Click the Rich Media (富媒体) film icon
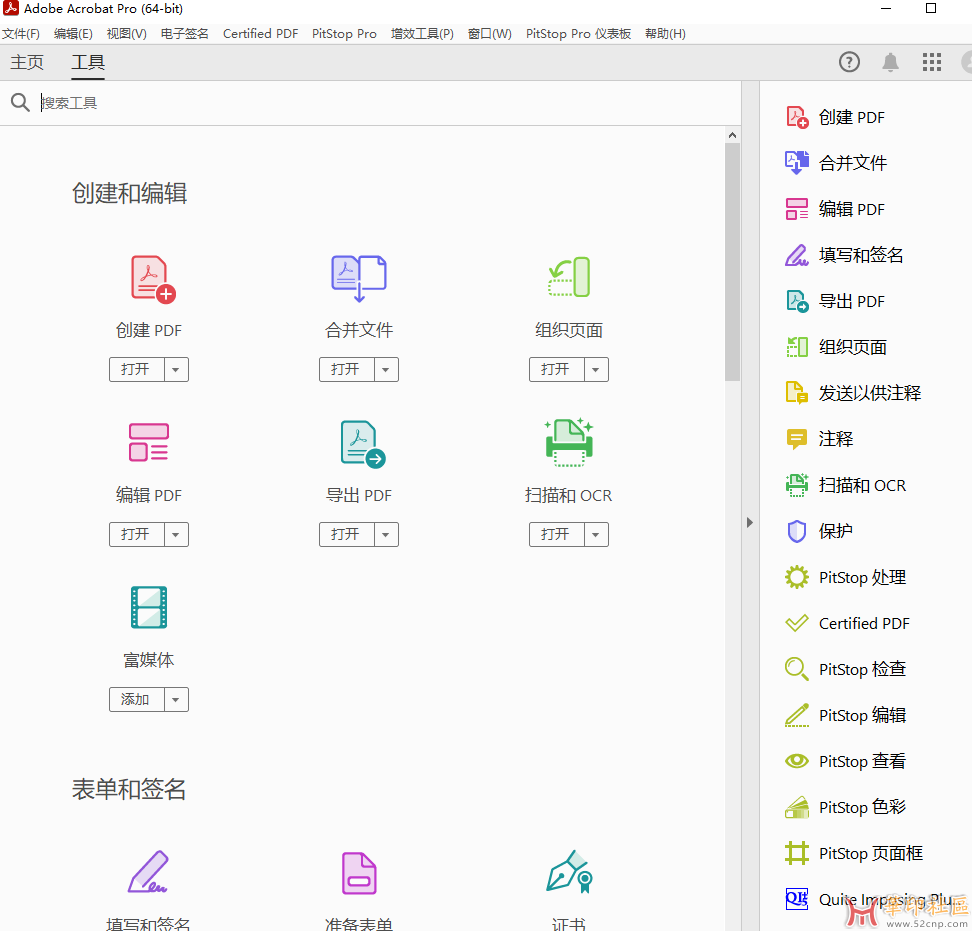Screen dimensions: 972x931 pyautogui.click(x=149, y=607)
